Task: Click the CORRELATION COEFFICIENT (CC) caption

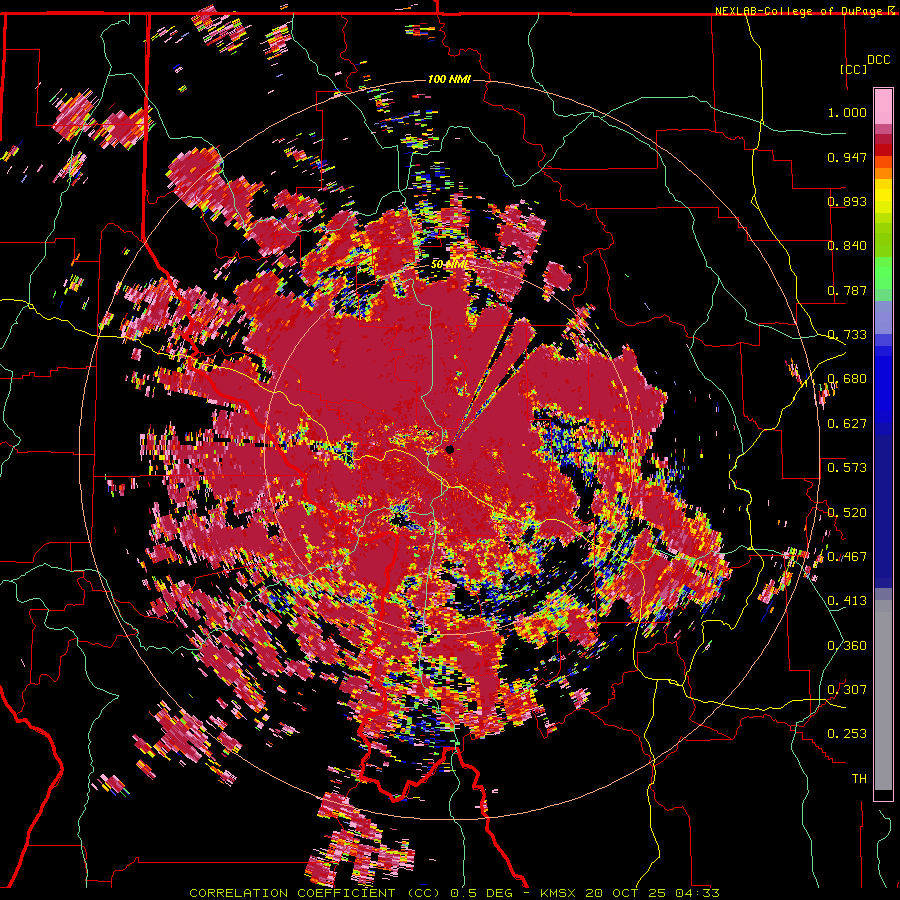Action: tap(315, 893)
